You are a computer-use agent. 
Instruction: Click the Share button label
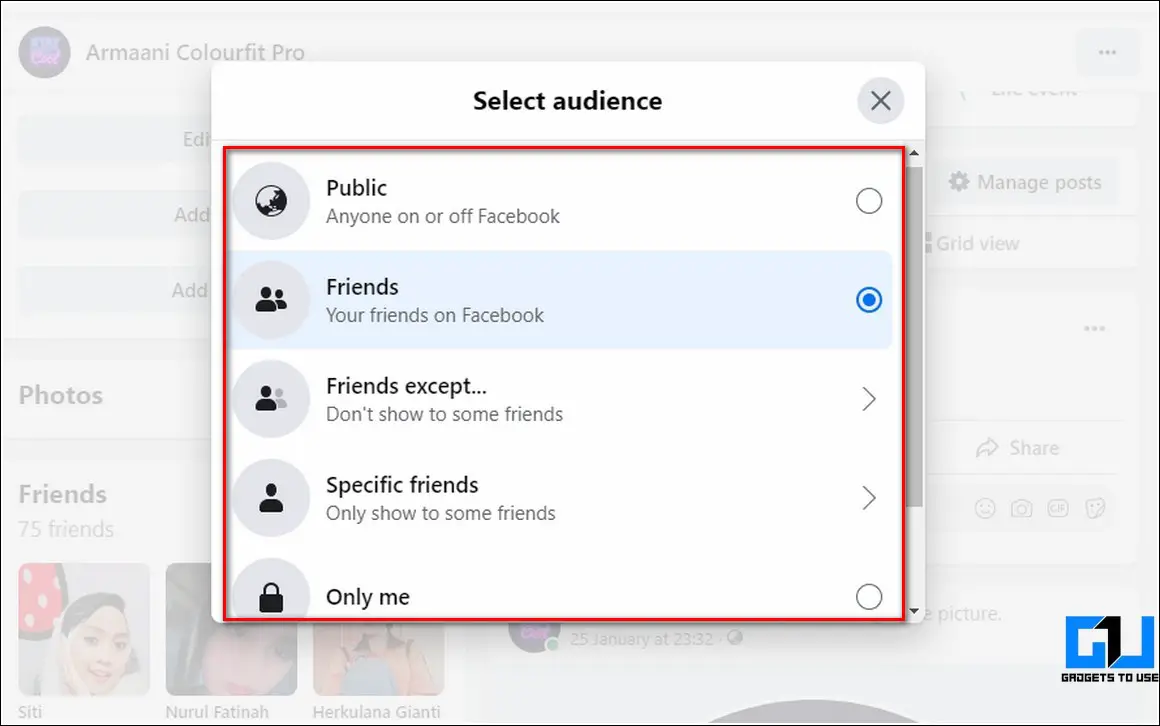coord(1034,448)
